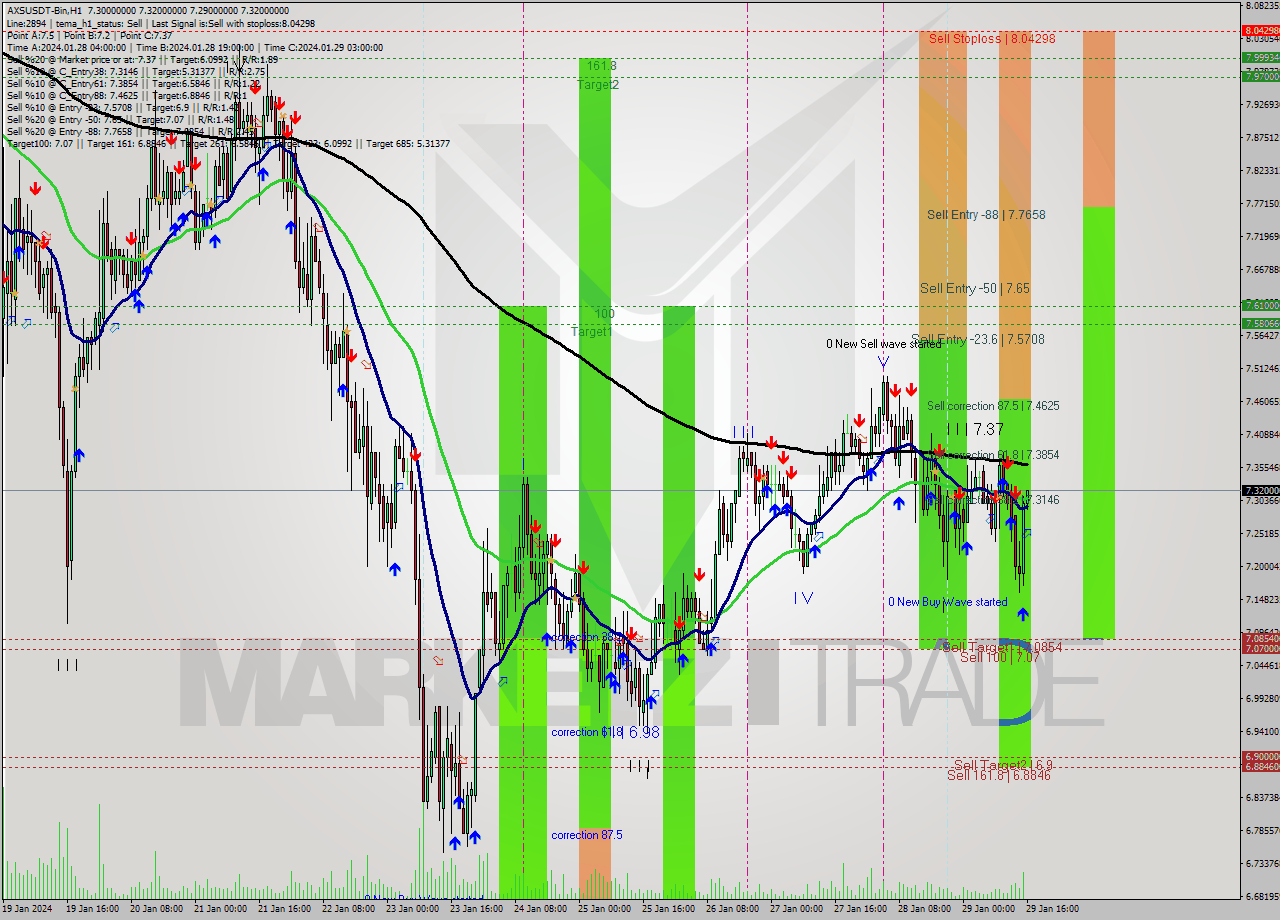
Task: Click the '19 Jan 16:00' time label
Action: [x=93, y=909]
